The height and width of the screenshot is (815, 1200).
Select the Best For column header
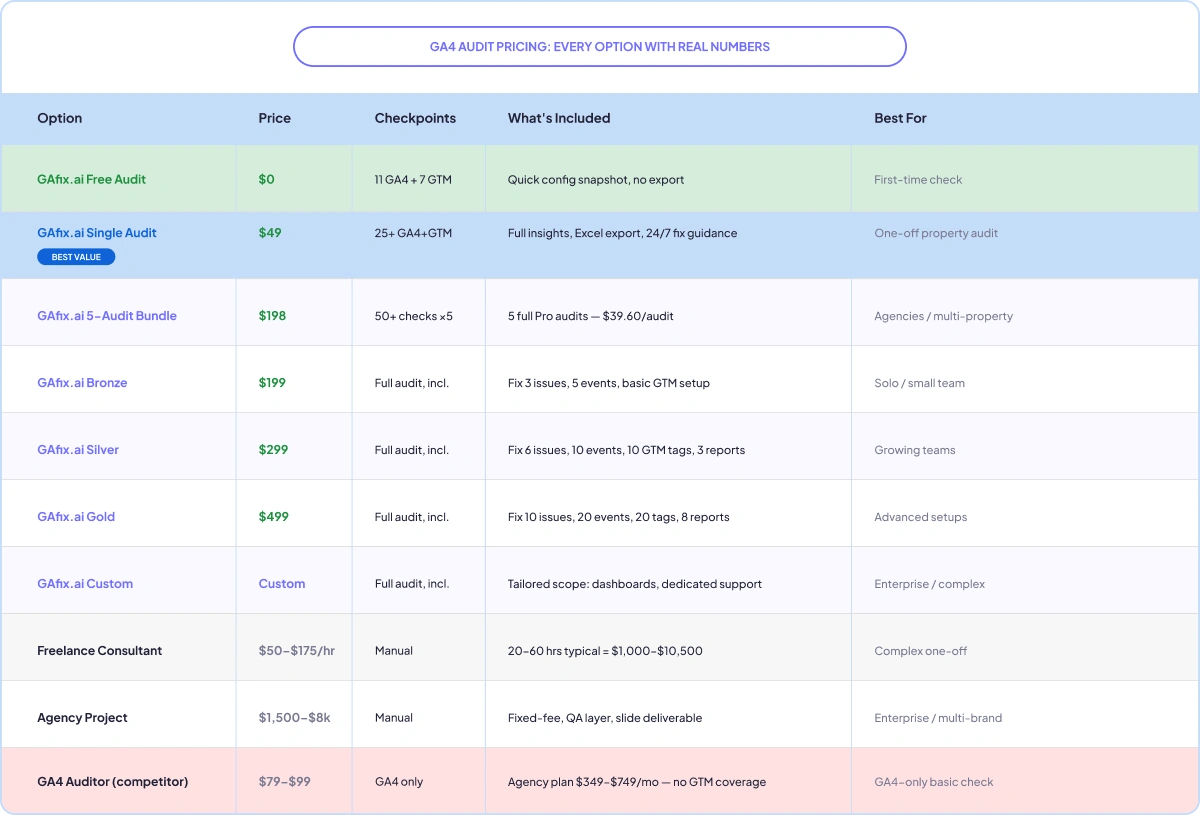point(900,118)
